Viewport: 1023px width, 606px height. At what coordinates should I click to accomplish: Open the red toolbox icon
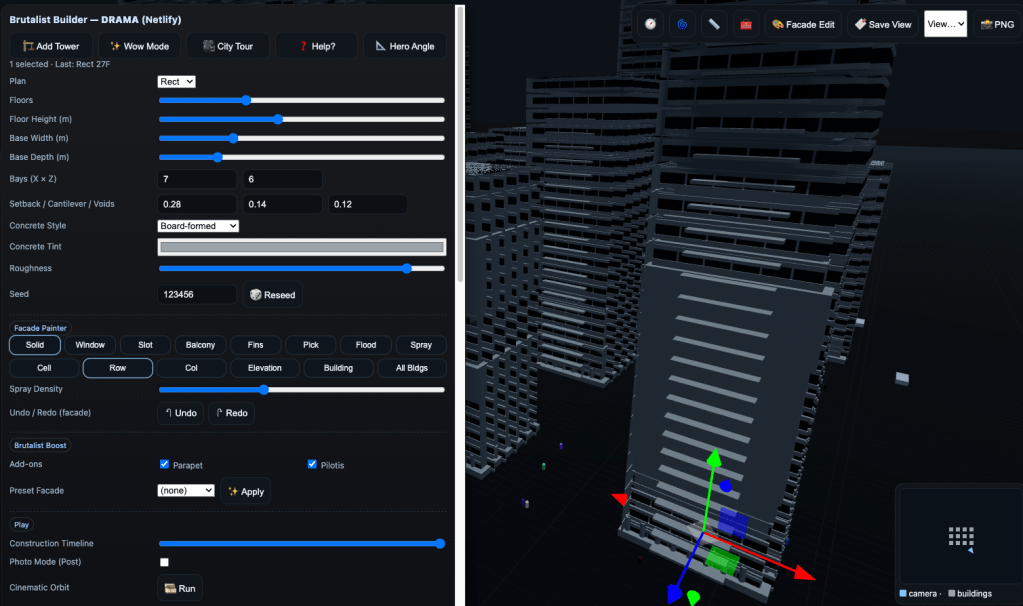pos(746,24)
